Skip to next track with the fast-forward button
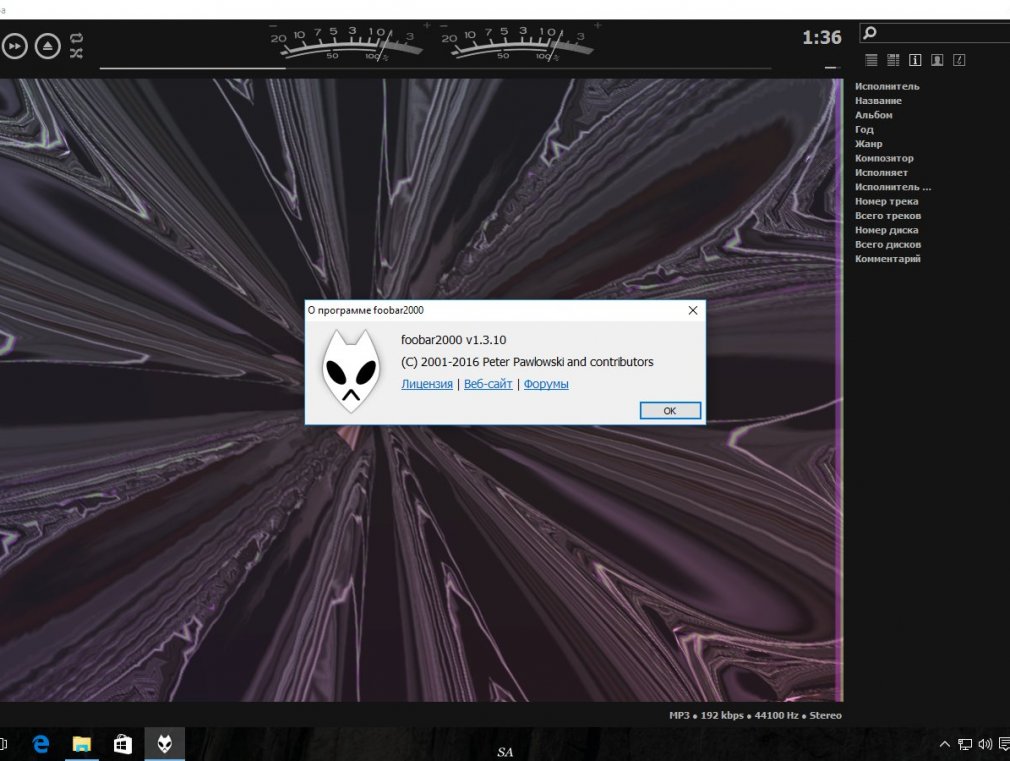Viewport: 1010px width, 761px height. coord(14,46)
